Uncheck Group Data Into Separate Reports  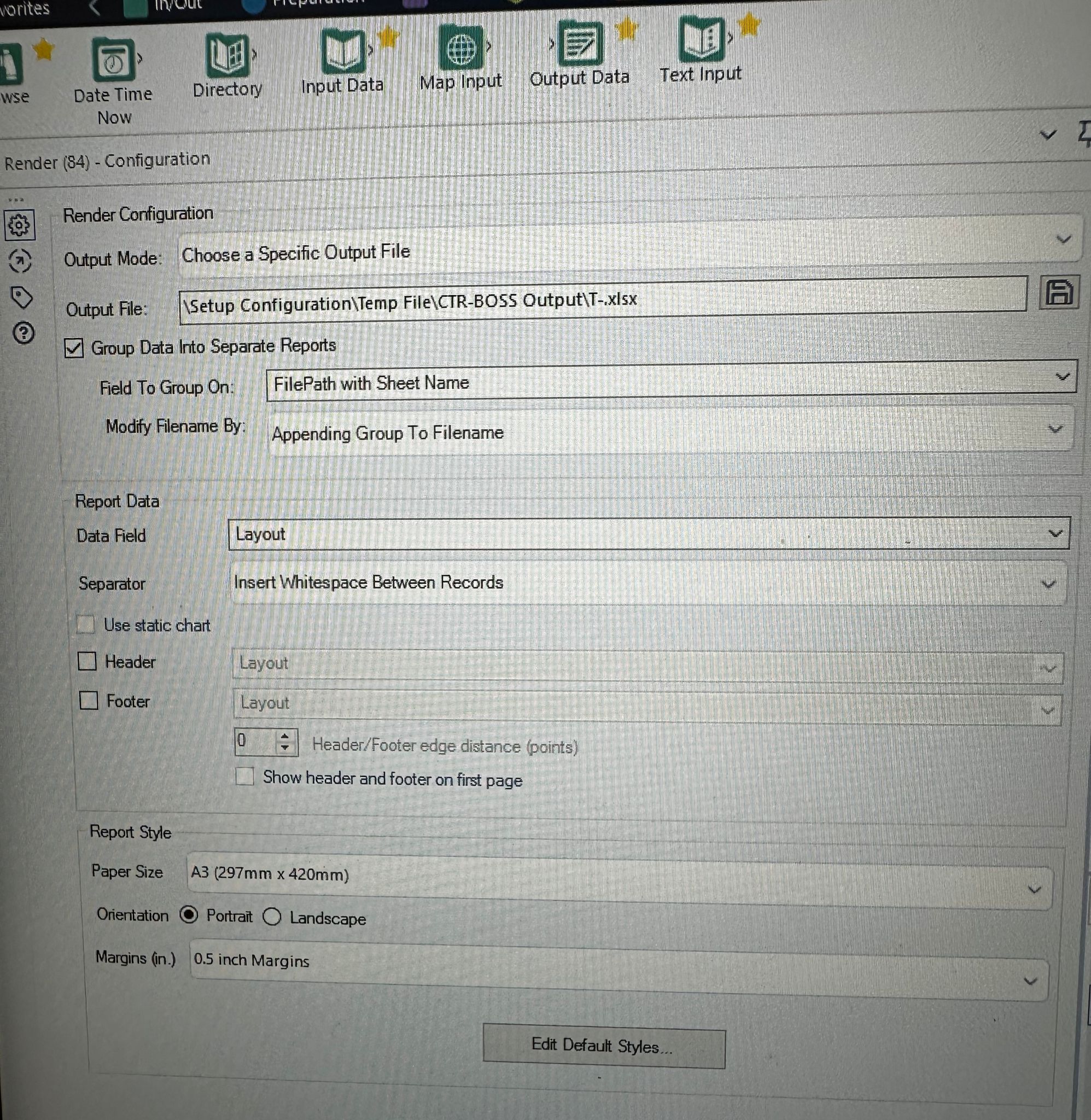(x=74, y=348)
